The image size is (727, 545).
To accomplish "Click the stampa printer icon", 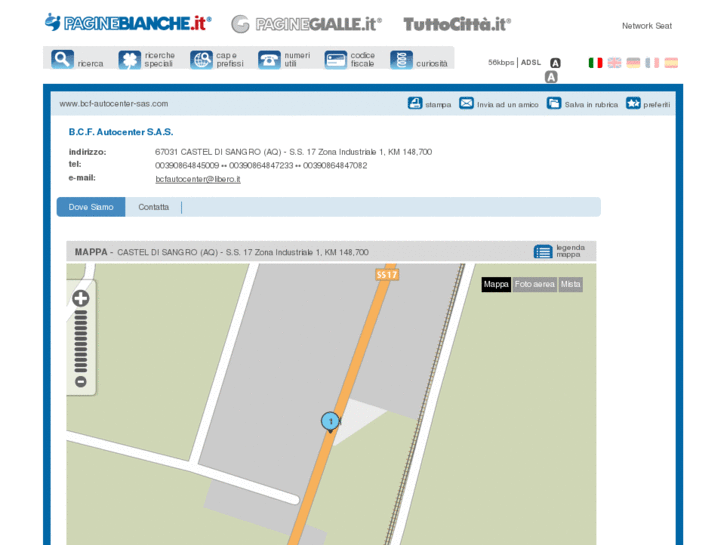I will (x=415, y=103).
